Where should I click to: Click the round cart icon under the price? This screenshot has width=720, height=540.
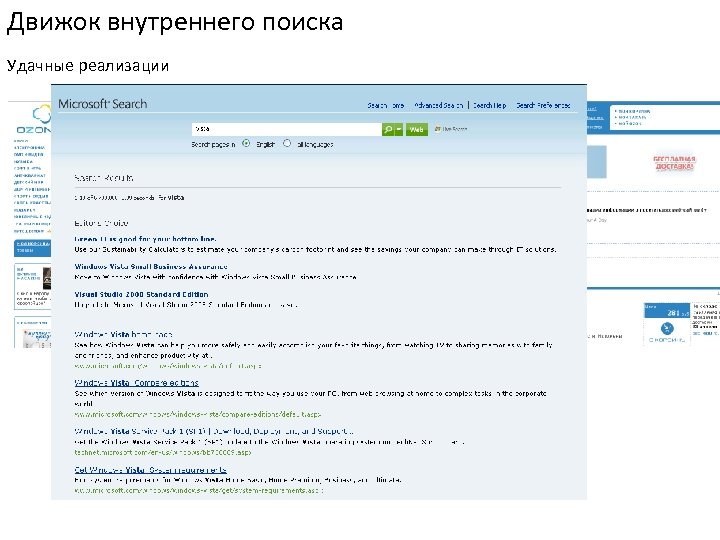tap(667, 328)
